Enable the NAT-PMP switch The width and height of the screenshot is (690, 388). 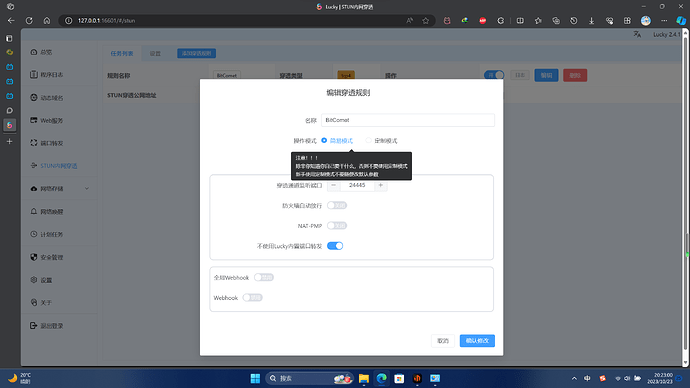[x=337, y=226]
